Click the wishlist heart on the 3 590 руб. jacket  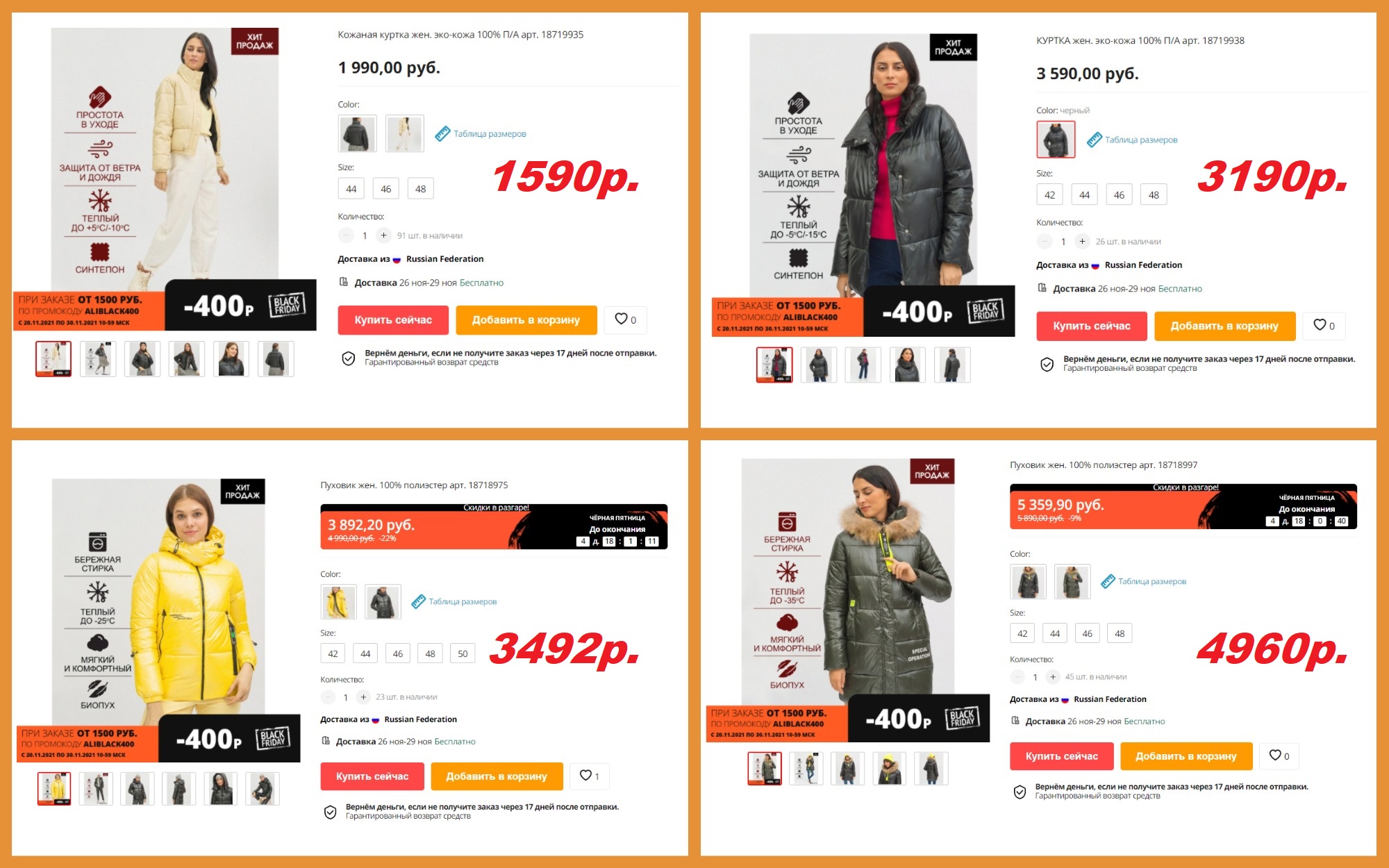1324,326
